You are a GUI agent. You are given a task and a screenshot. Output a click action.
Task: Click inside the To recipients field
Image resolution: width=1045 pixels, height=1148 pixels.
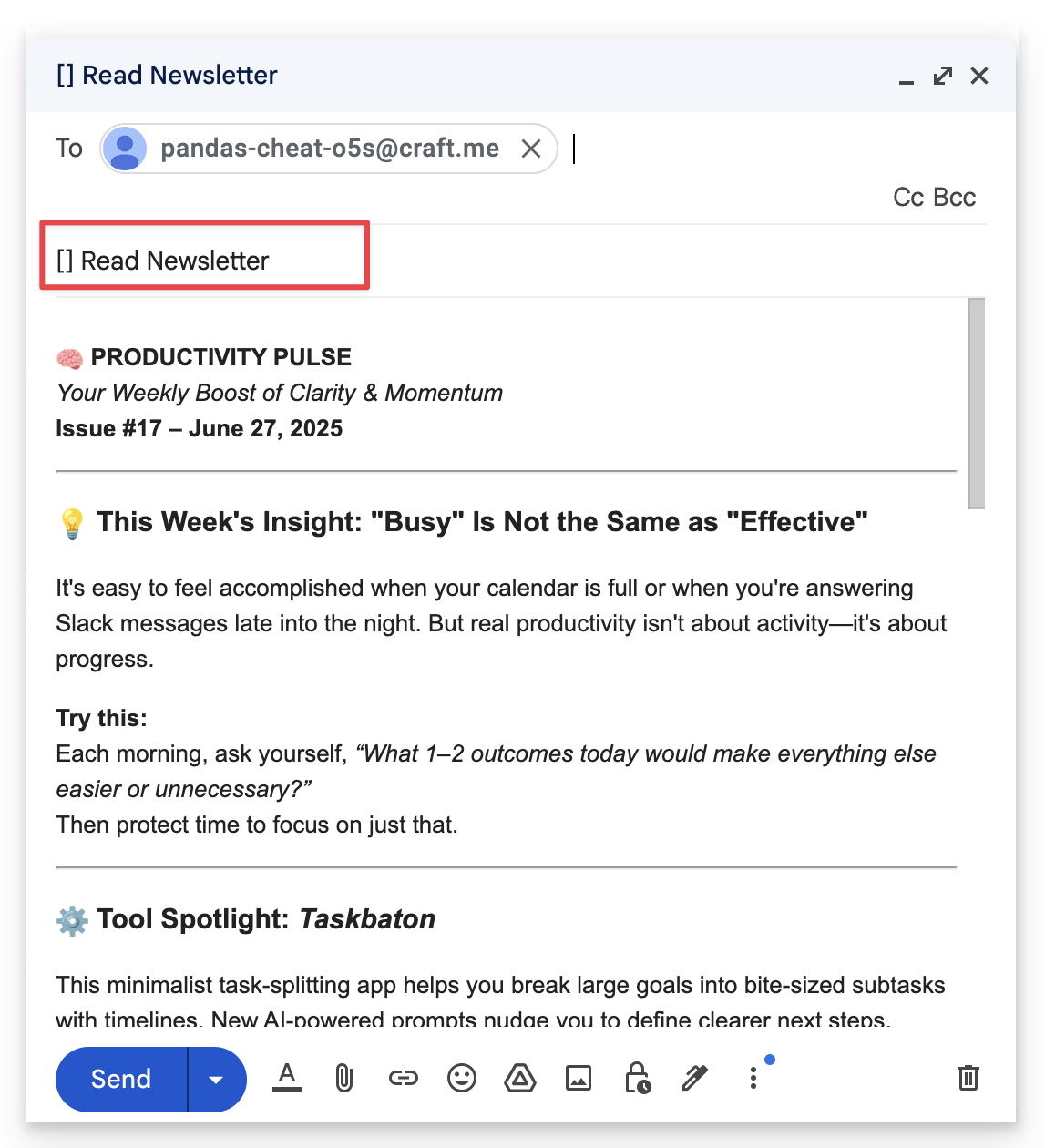(638, 148)
